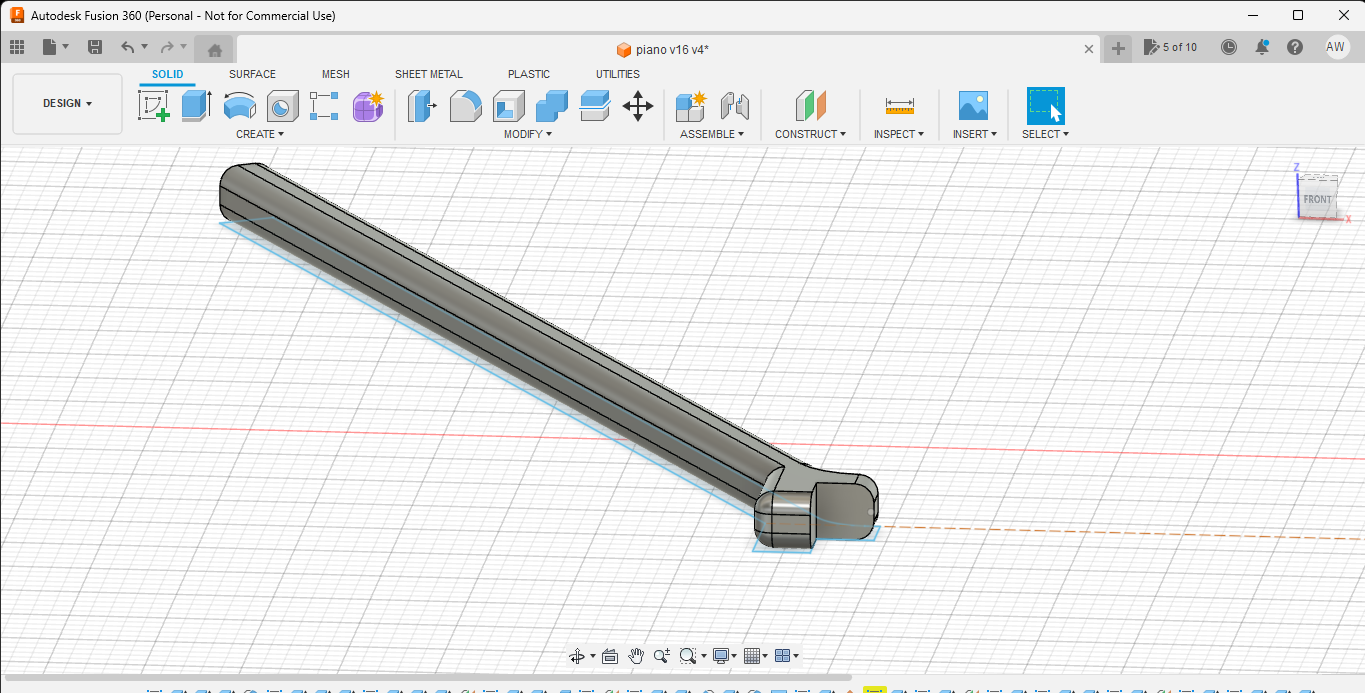1365x693 pixels.
Task: Open the Sheet Metal tab
Action: 428,74
